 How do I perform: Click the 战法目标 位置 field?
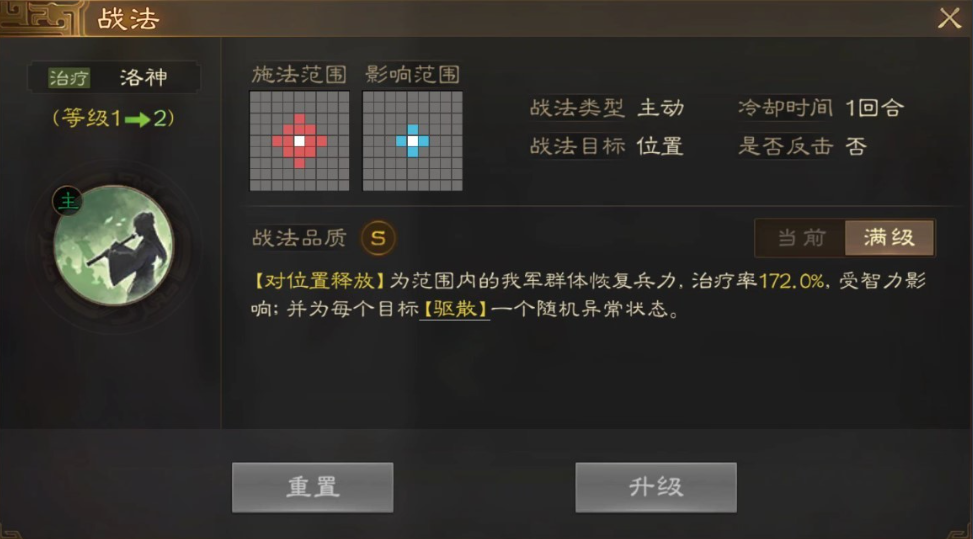(606, 146)
